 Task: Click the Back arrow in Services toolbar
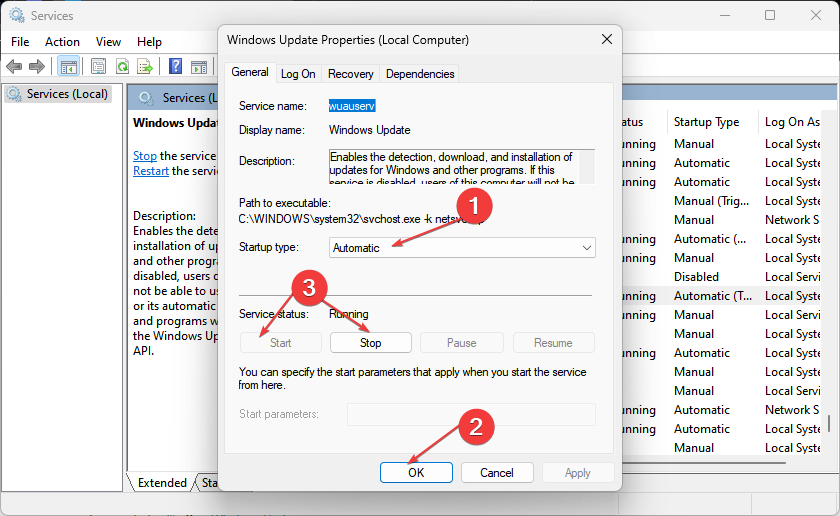click(x=14, y=66)
